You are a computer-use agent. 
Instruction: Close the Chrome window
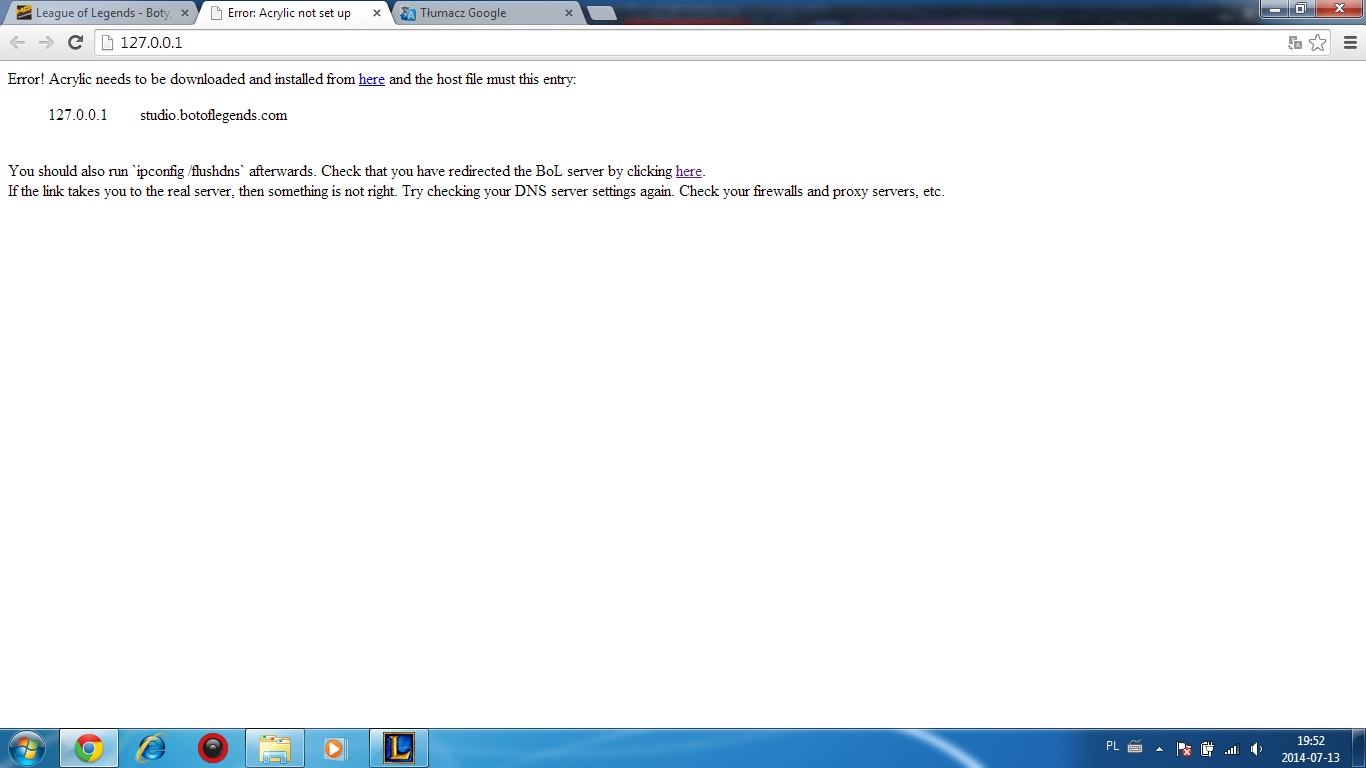coord(1338,9)
